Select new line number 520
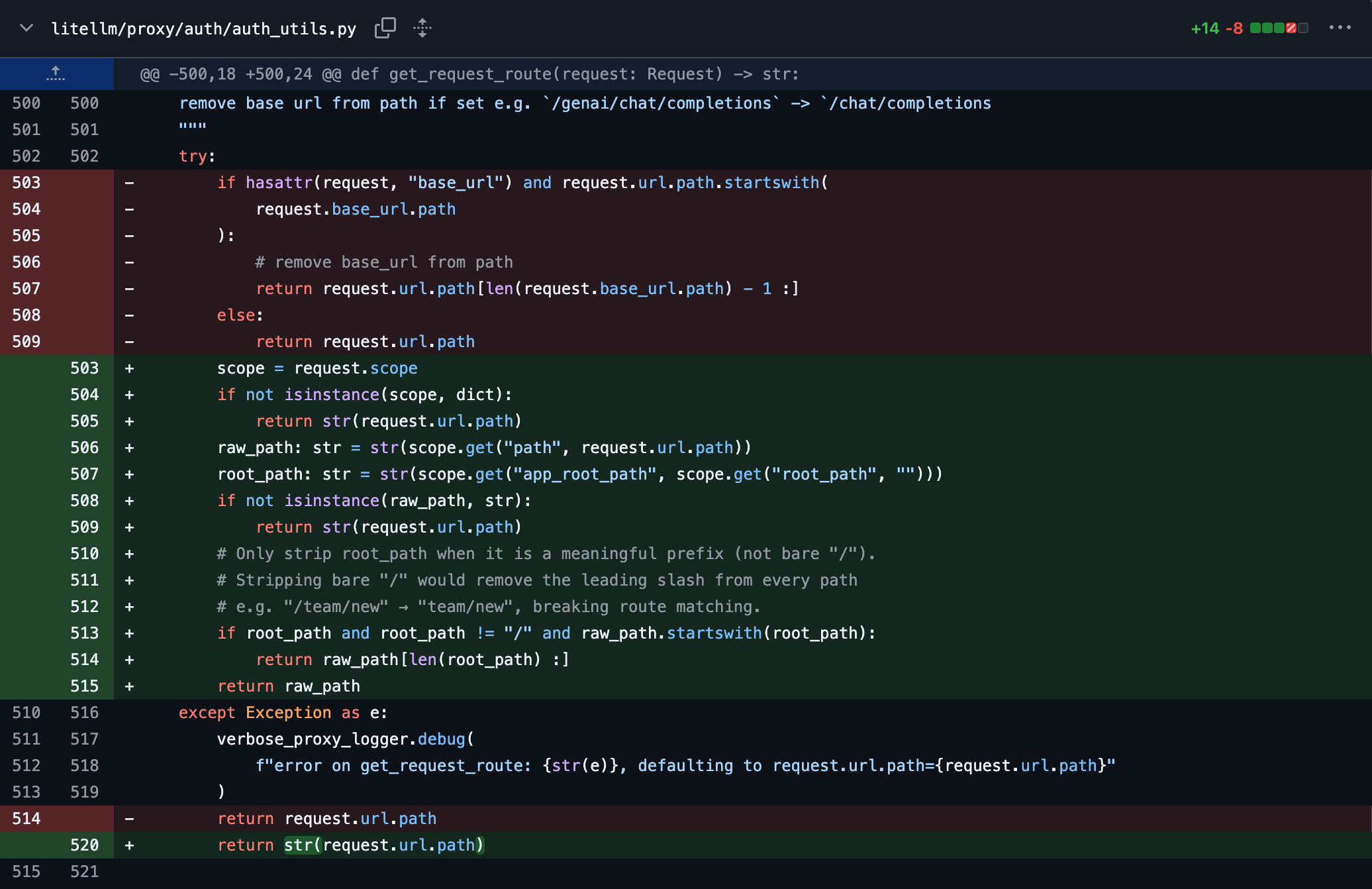 [85, 845]
